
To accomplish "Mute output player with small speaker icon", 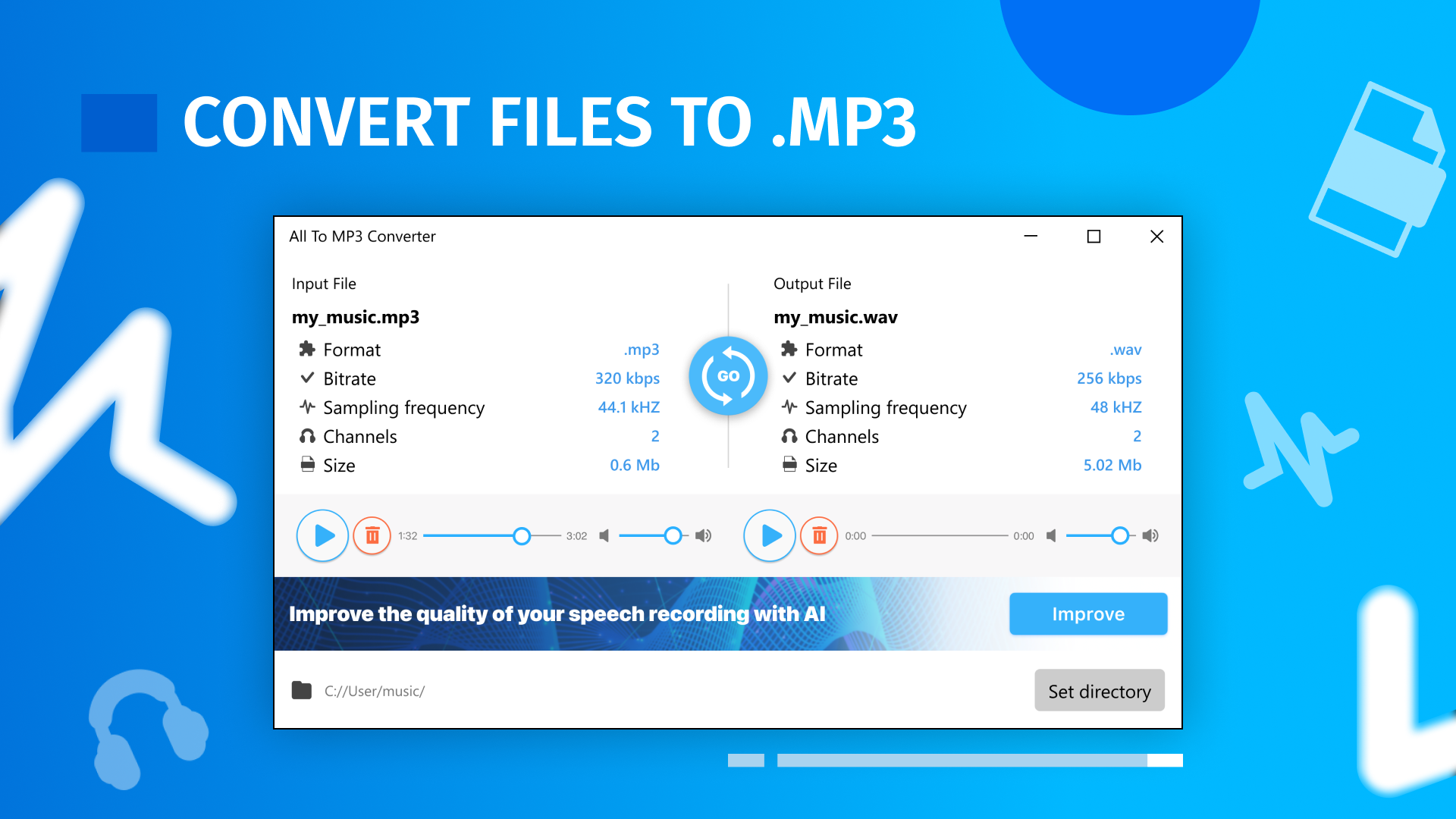I will click(x=1051, y=536).
